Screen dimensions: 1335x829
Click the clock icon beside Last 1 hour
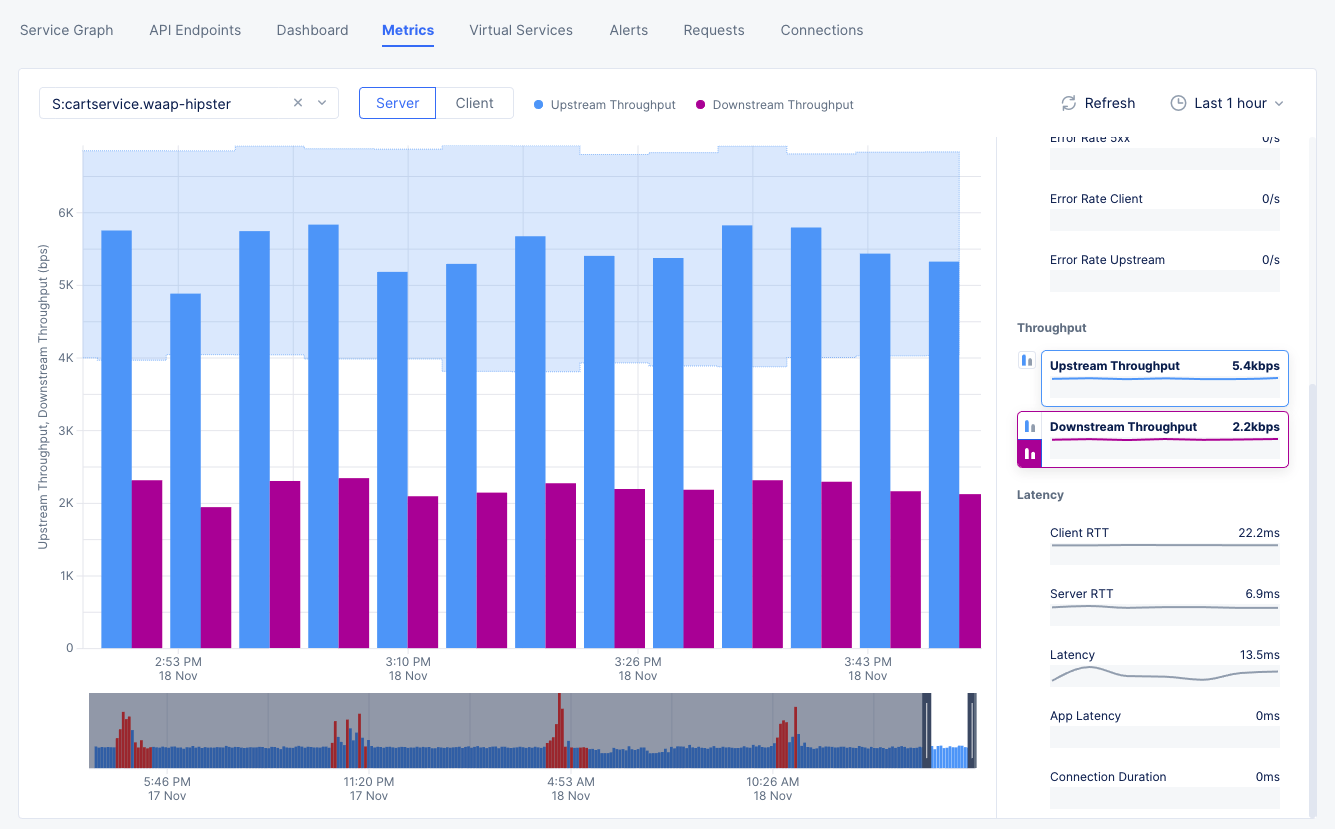(x=1178, y=103)
